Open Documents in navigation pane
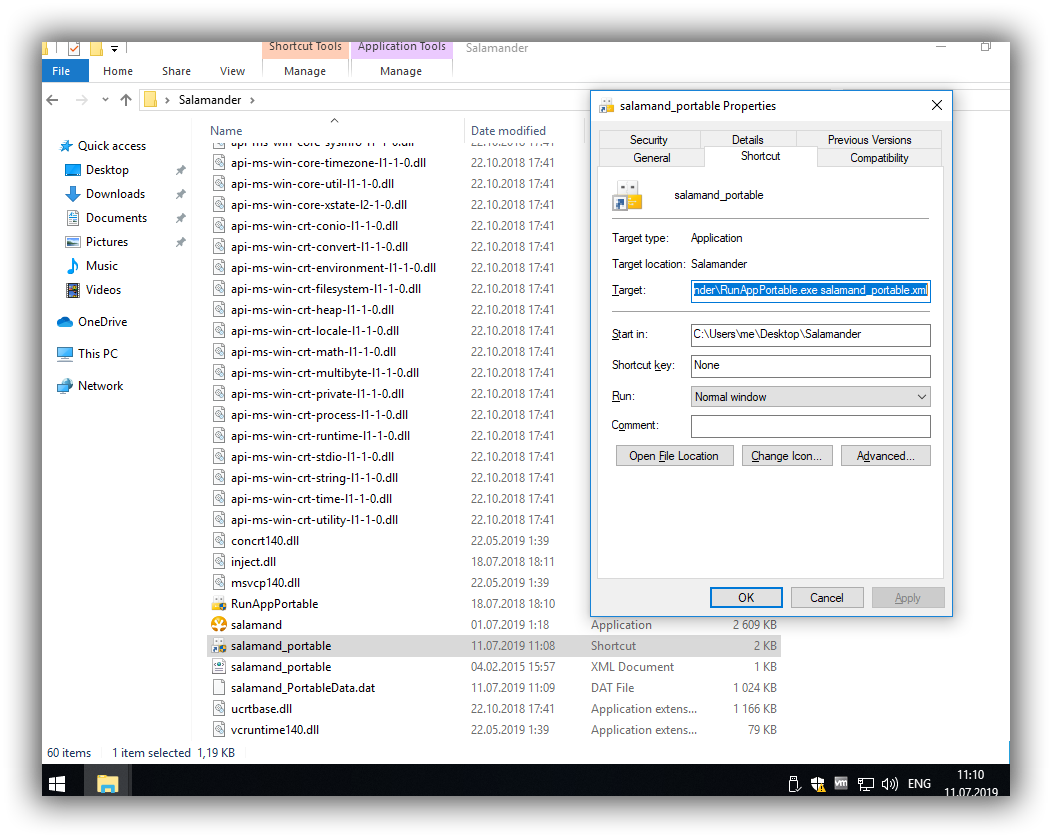Screen dimensions: 1052x838 (x=116, y=218)
